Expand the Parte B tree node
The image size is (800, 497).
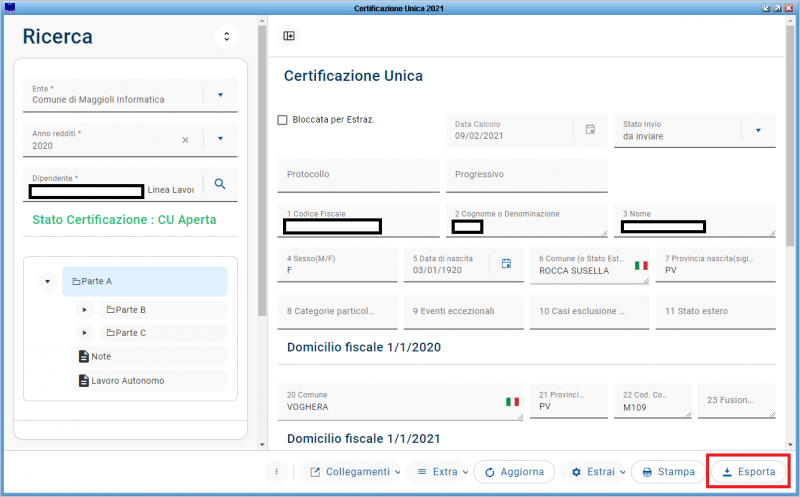(85, 310)
